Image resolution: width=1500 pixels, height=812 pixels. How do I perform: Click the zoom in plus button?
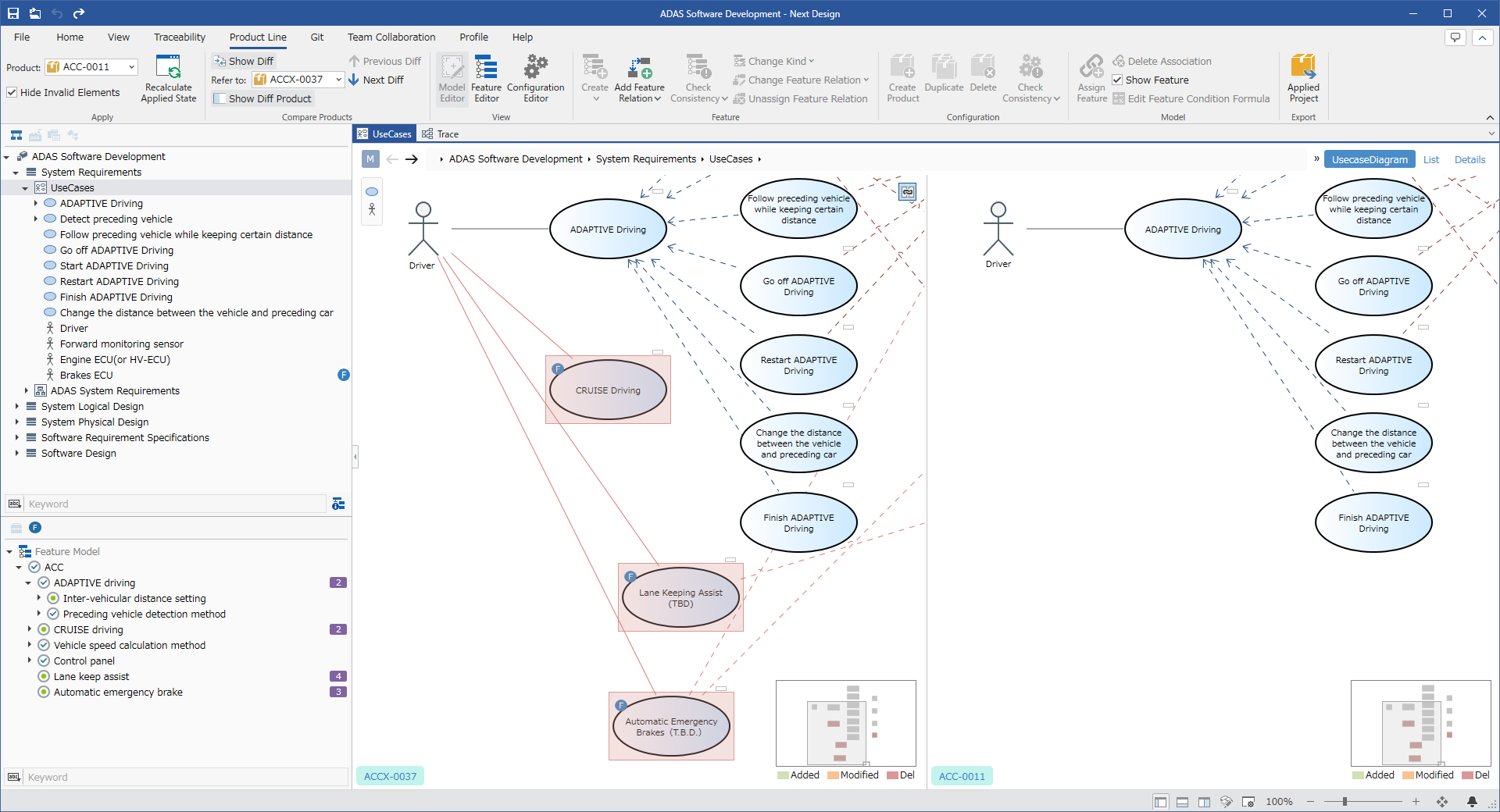coord(1416,801)
